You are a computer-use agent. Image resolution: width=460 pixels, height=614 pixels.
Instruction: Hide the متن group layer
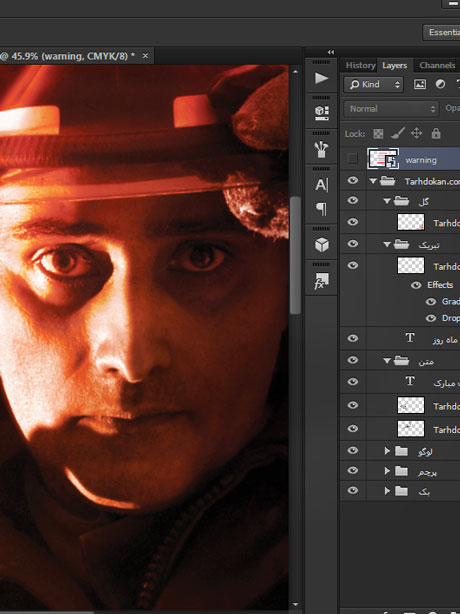(353, 360)
